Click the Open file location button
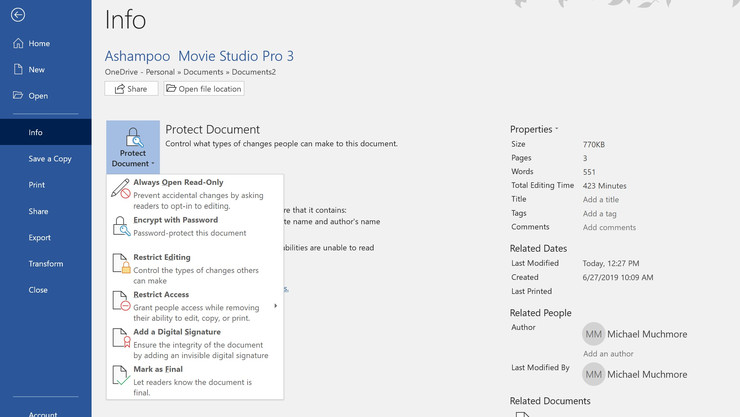 [x=204, y=89]
